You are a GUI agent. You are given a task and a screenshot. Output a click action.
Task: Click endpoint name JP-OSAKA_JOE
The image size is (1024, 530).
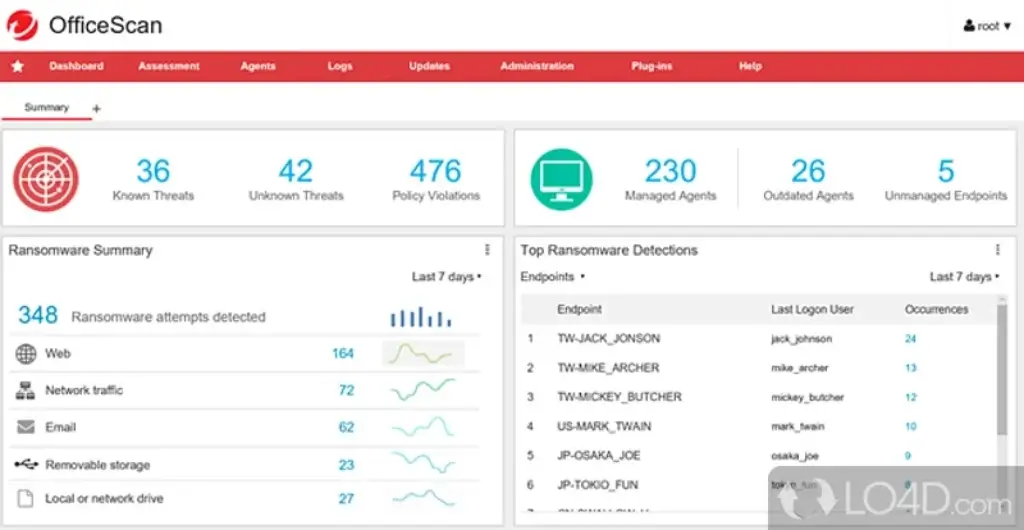point(598,456)
